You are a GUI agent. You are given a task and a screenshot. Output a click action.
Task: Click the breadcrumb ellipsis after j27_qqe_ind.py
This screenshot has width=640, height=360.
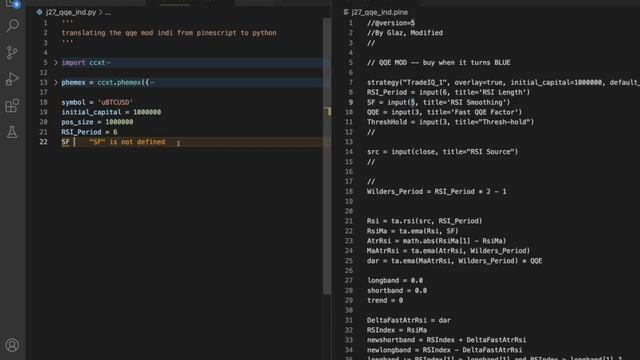108,13
